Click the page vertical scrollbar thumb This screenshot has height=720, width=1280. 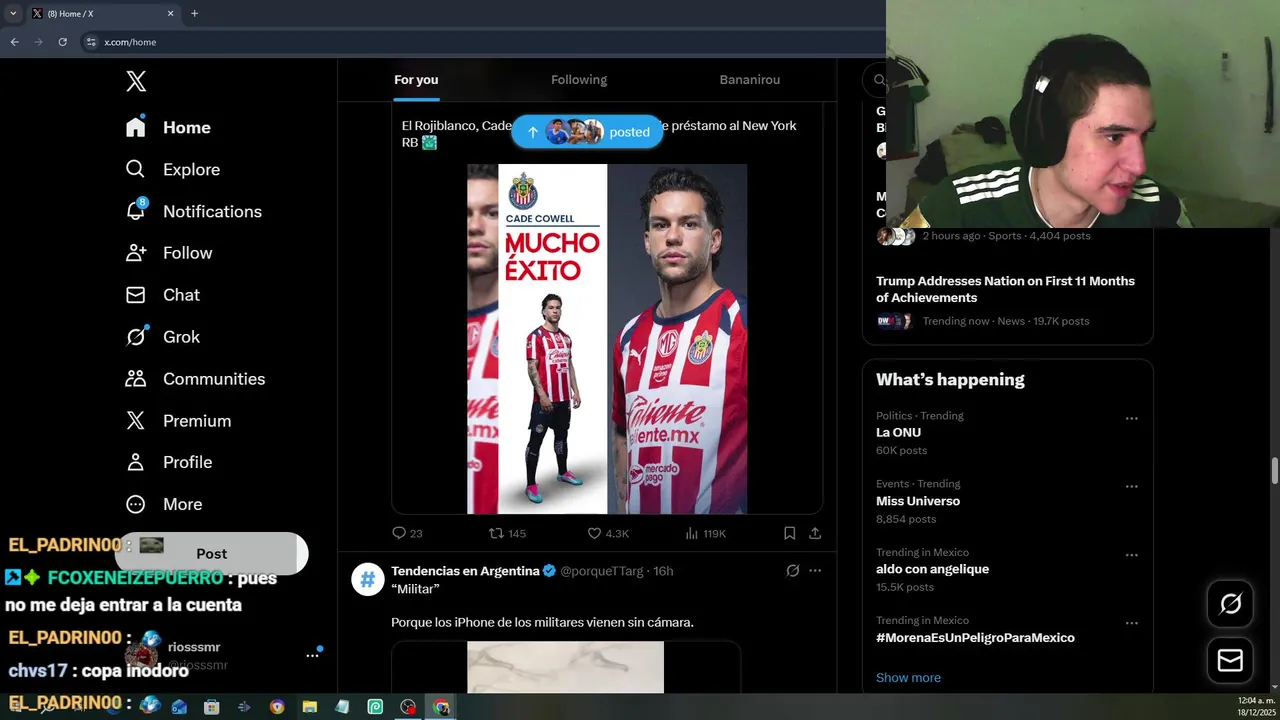point(1274,470)
